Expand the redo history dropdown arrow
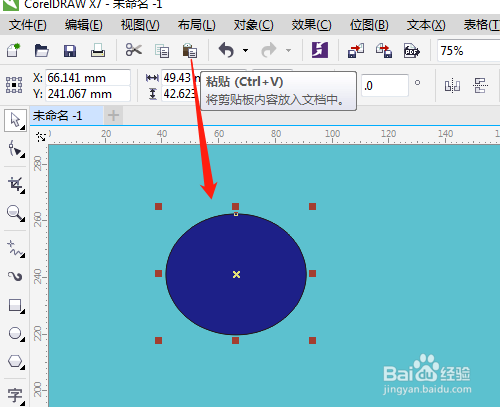Image resolution: width=500 pixels, height=407 pixels. [x=288, y=51]
